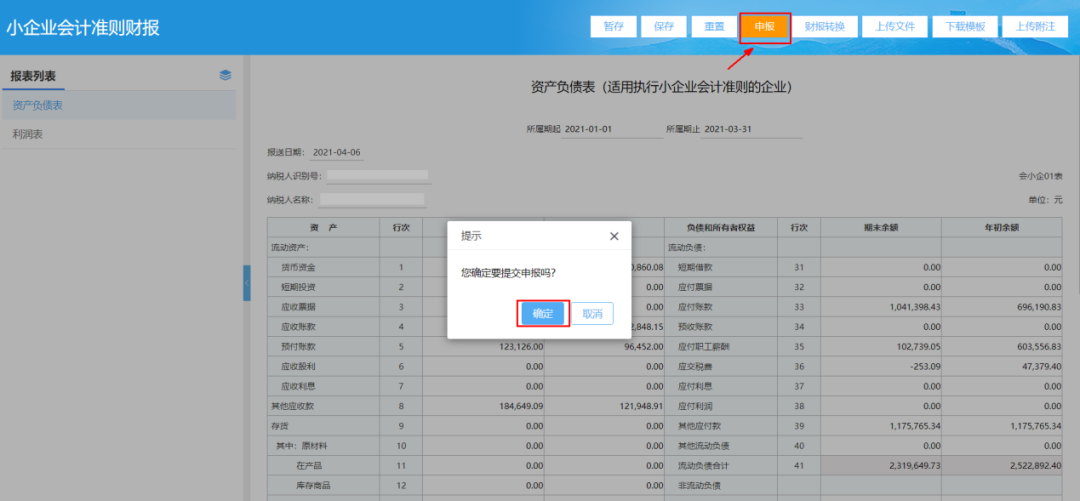Click 年初余额 column header on right
The height and width of the screenshot is (501, 1080).
[1002, 227]
